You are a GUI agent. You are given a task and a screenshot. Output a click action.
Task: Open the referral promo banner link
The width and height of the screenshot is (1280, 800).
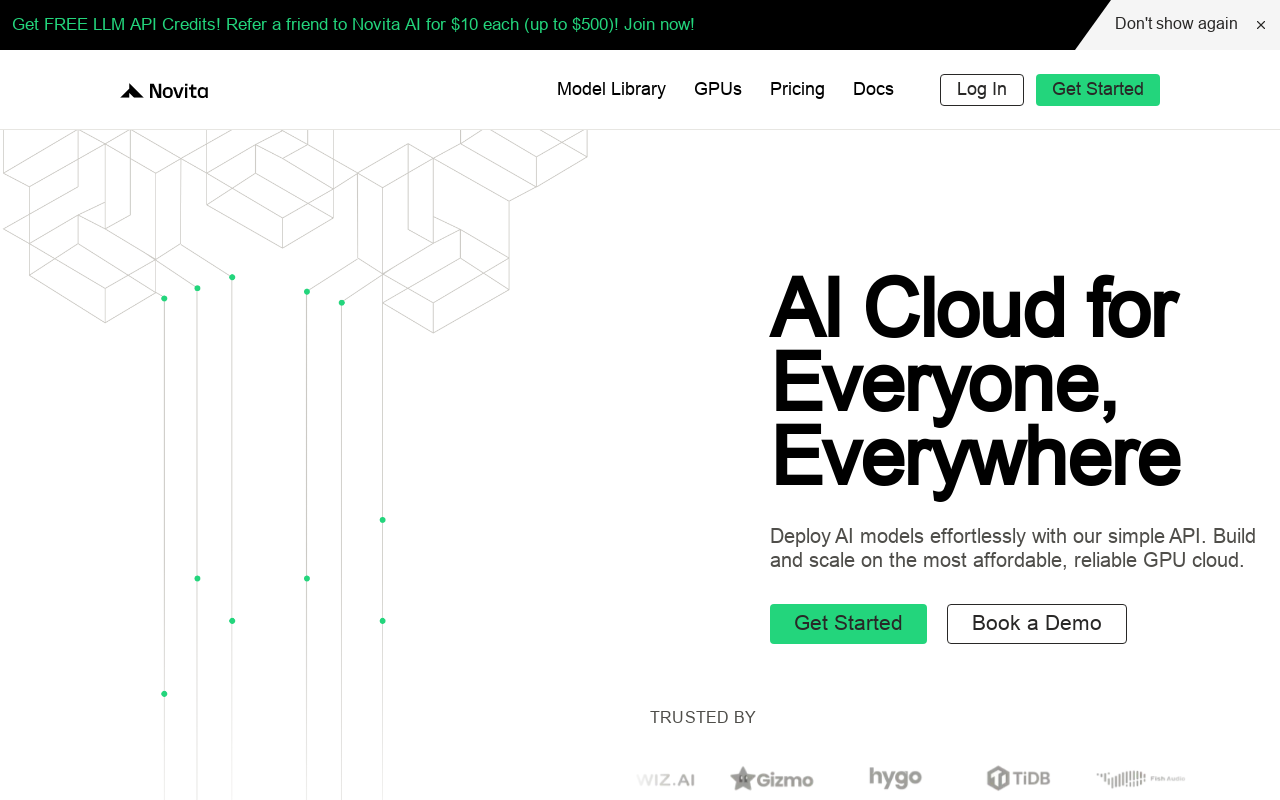tap(353, 24)
